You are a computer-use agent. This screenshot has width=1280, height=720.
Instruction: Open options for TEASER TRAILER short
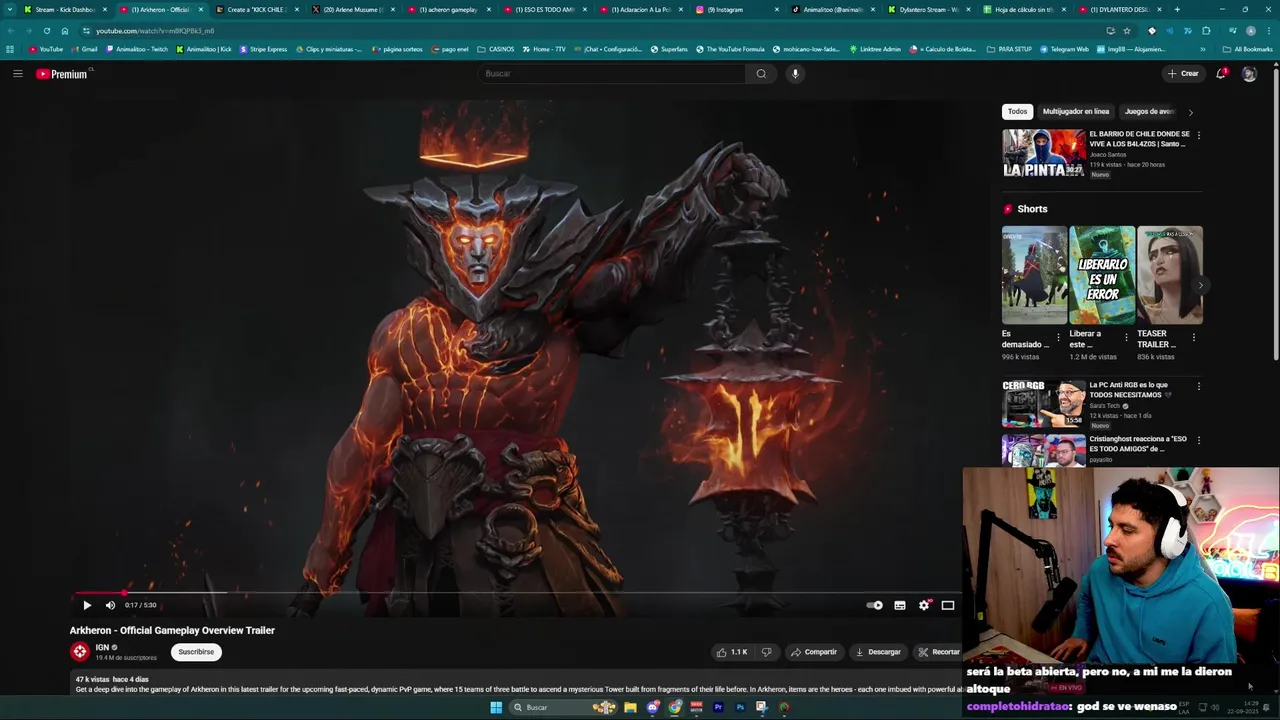1193,337
